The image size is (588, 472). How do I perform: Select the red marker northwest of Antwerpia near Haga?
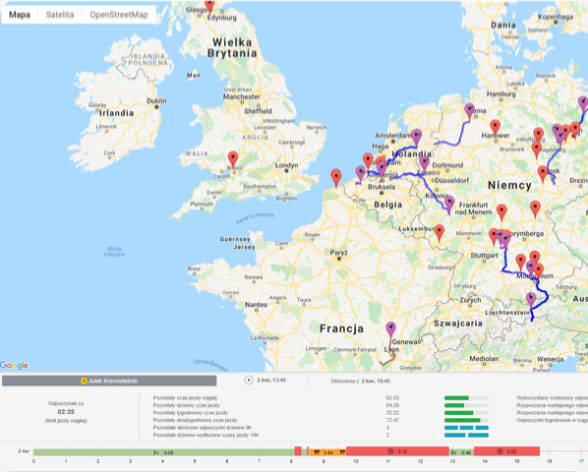[x=368, y=161]
